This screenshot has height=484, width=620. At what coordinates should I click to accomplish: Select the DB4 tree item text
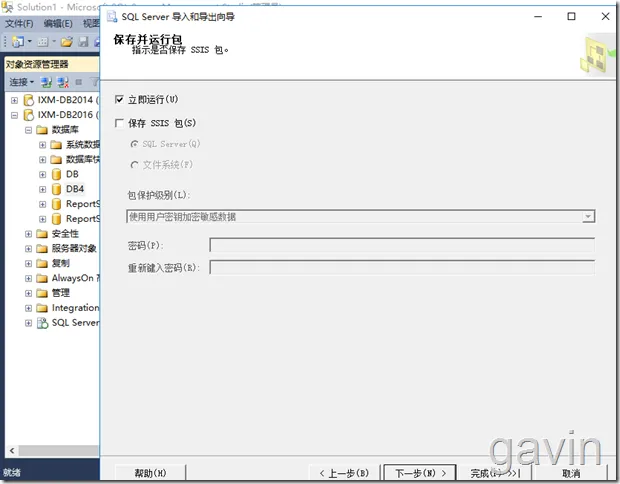point(75,189)
